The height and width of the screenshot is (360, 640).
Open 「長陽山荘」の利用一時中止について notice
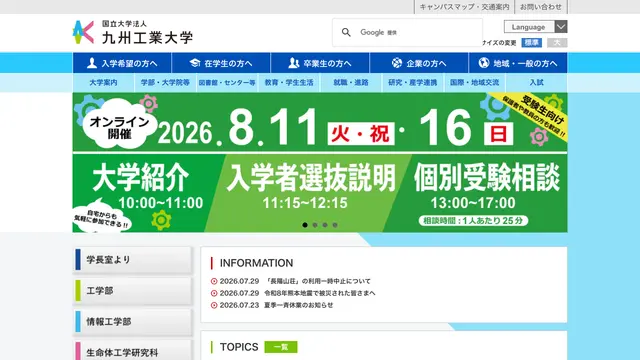[x=318, y=281]
